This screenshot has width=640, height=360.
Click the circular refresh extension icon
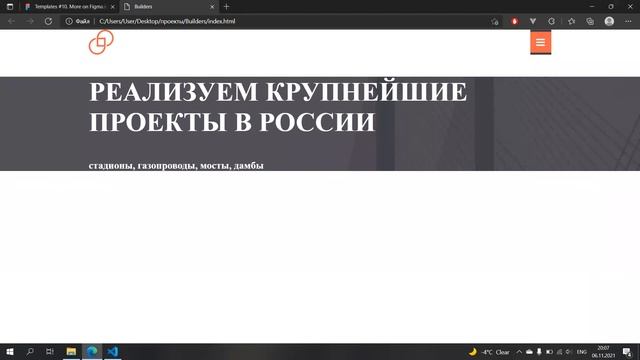pyautogui.click(x=551, y=21)
